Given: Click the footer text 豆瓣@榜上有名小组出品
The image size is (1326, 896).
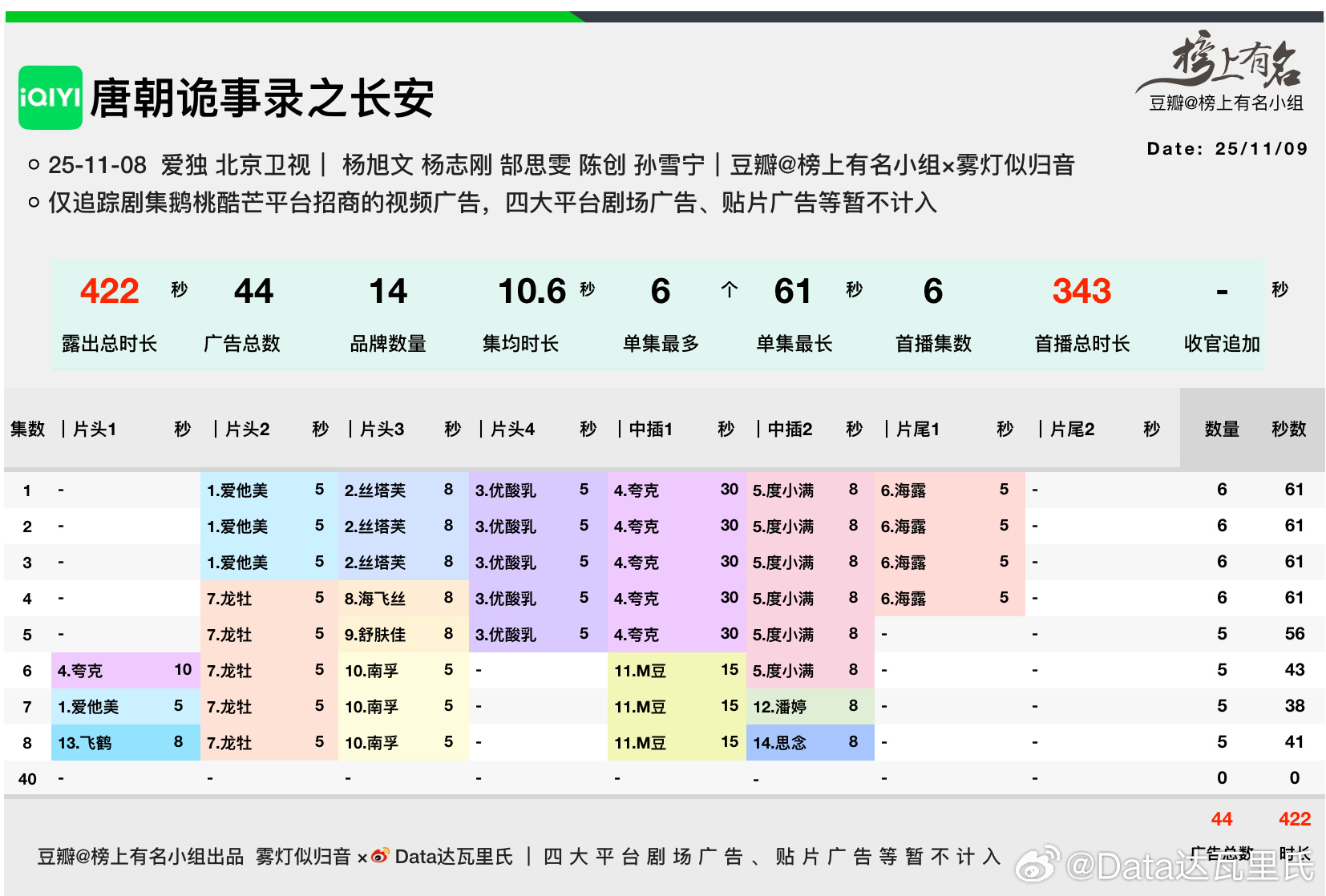Looking at the screenshot, I should coord(140,857).
